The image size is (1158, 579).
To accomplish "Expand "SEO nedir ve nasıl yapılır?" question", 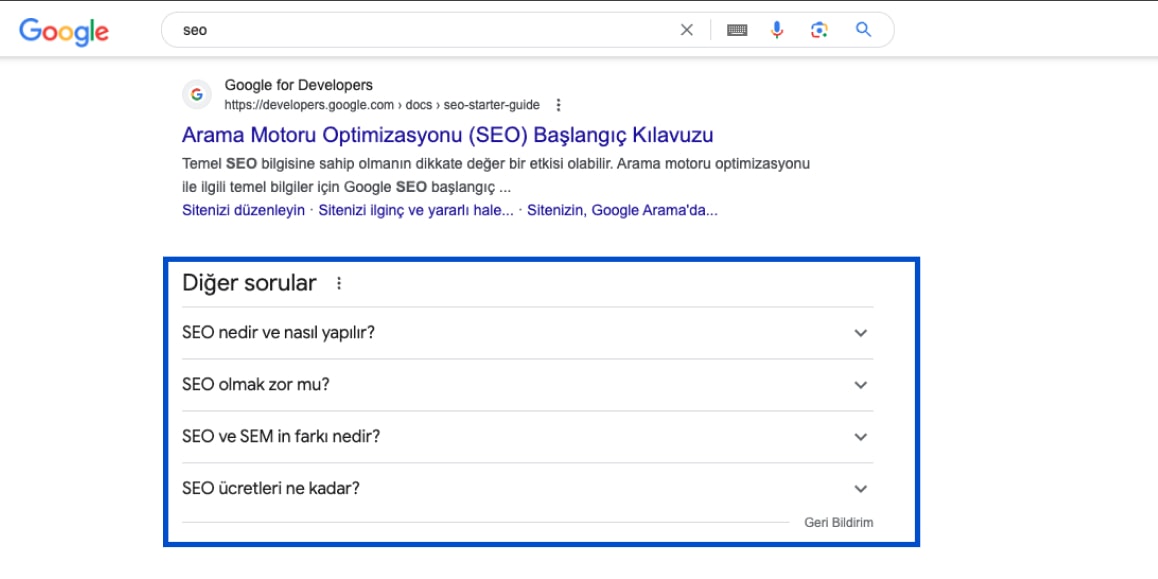I will pyautogui.click(x=527, y=332).
